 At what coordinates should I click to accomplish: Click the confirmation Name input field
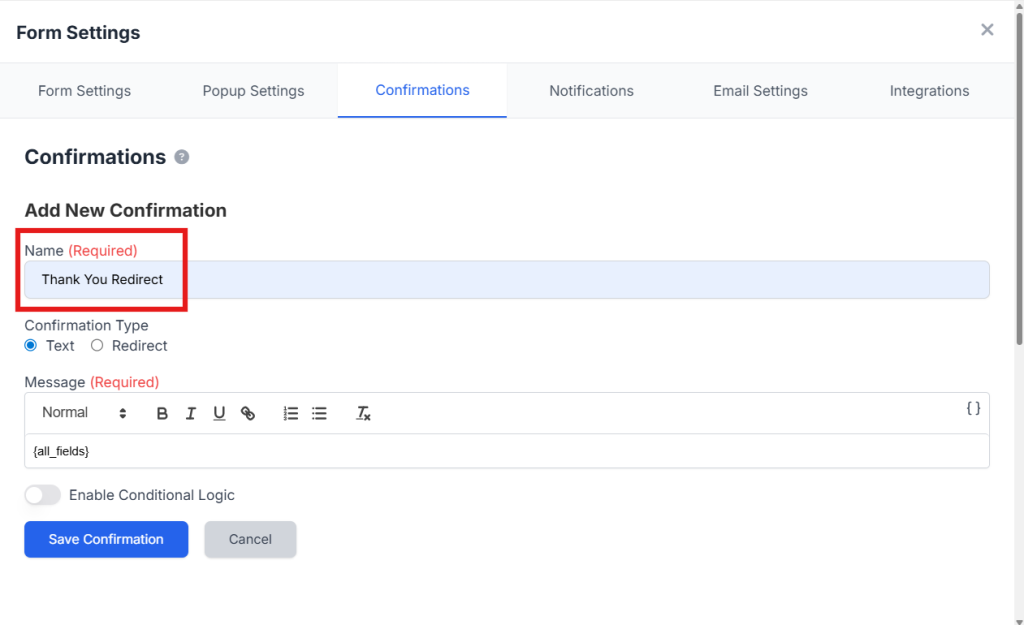click(506, 280)
